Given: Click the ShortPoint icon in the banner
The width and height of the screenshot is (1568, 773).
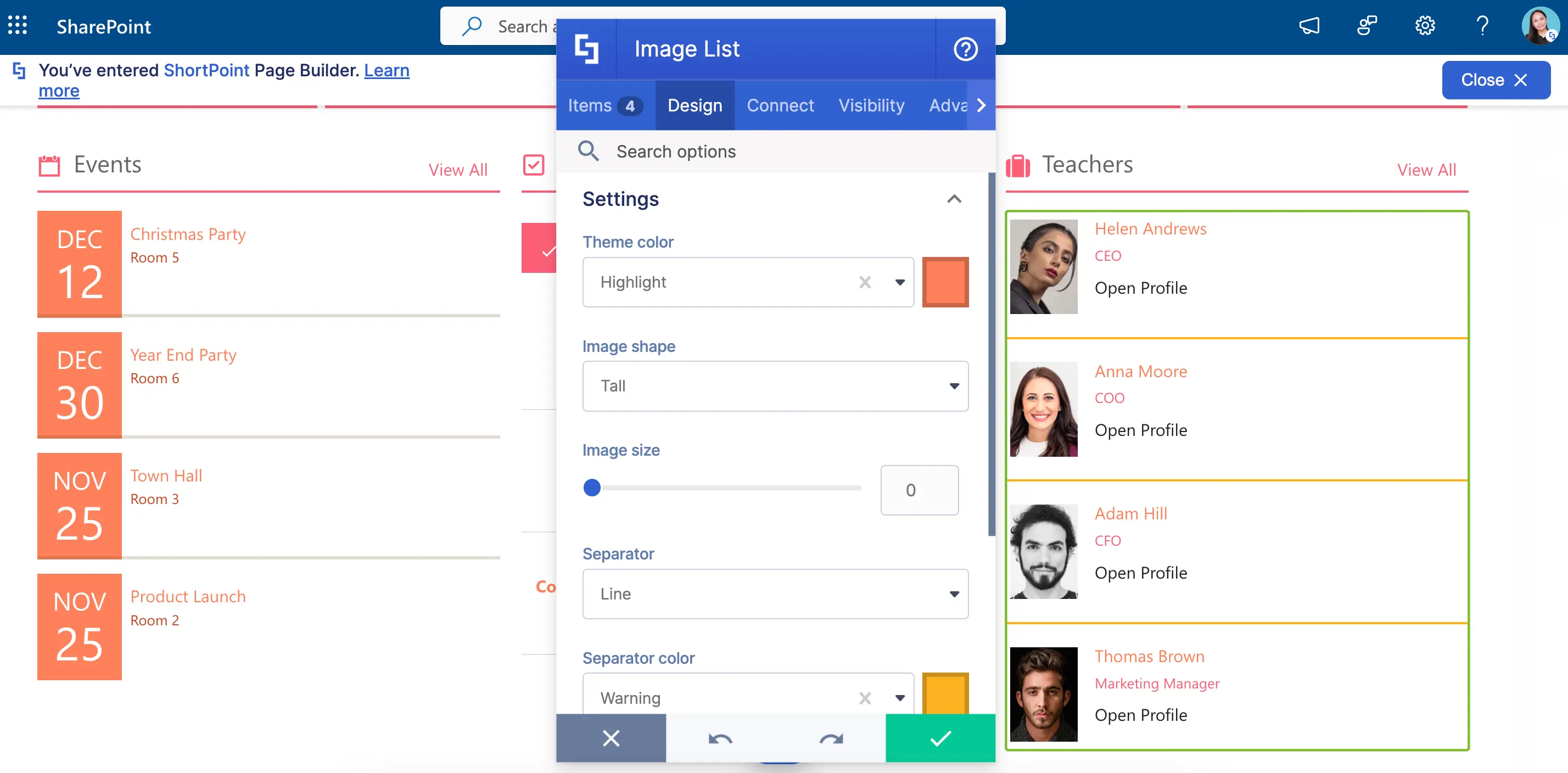Looking at the screenshot, I should pos(19,71).
